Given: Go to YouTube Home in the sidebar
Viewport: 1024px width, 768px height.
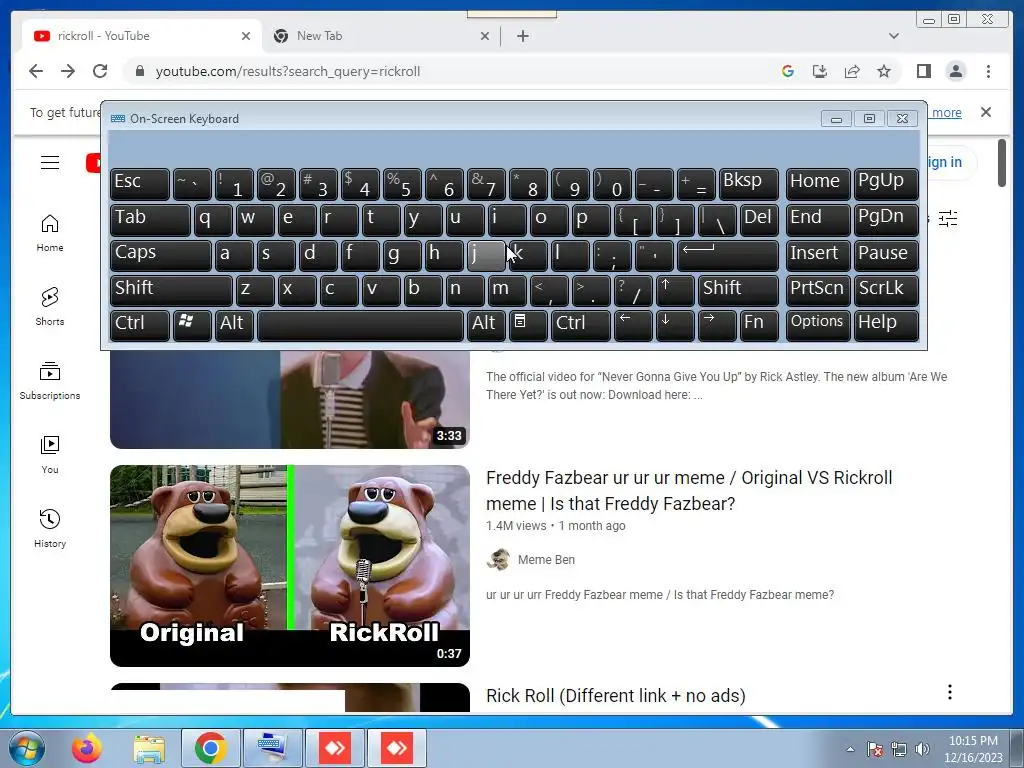Looking at the screenshot, I should (50, 233).
